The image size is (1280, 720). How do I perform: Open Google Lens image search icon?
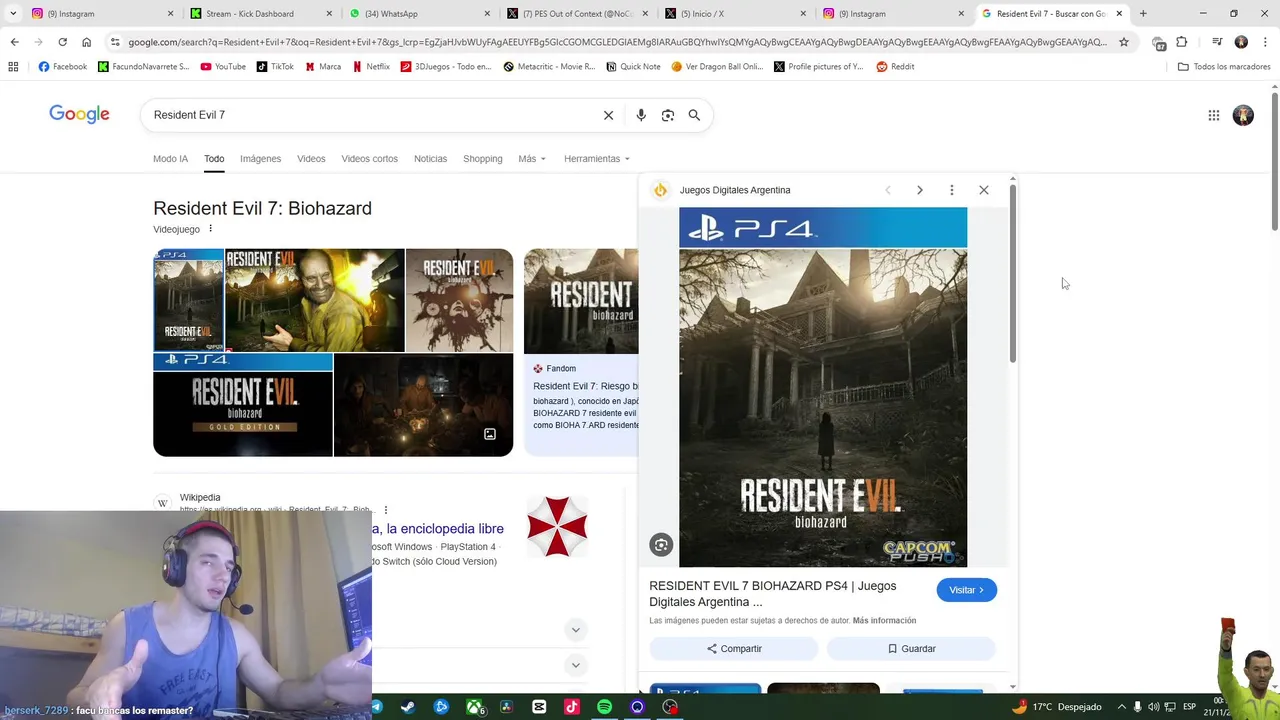coord(668,115)
